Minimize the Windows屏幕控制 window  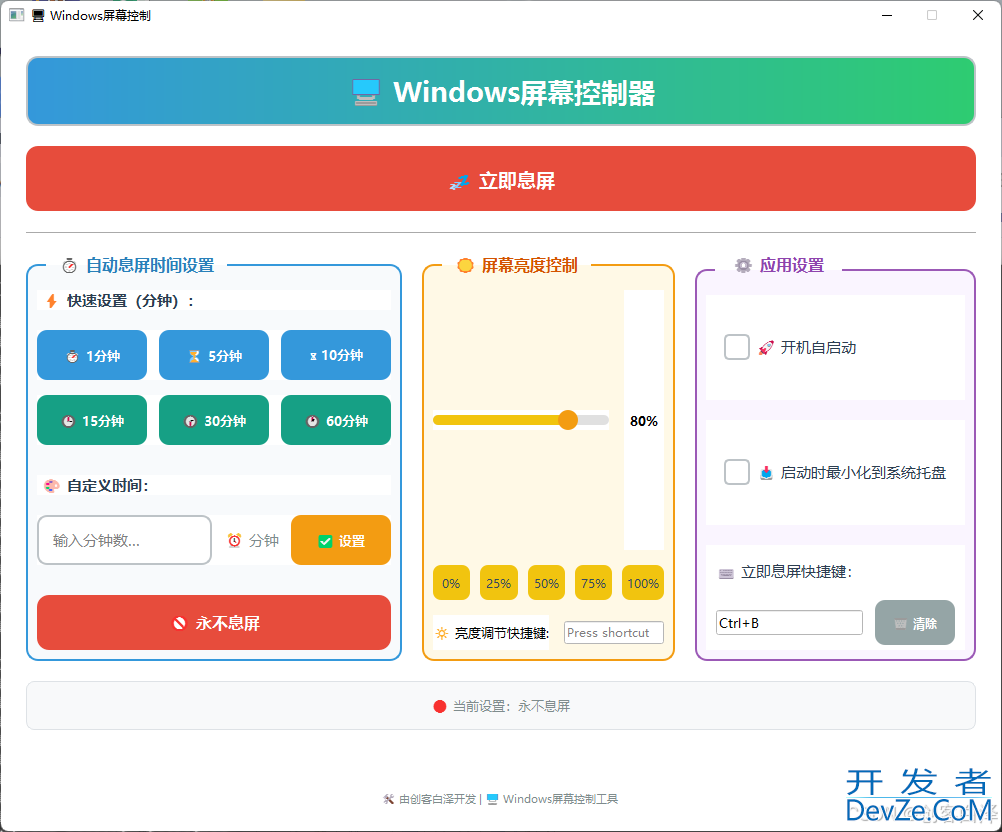[887, 15]
